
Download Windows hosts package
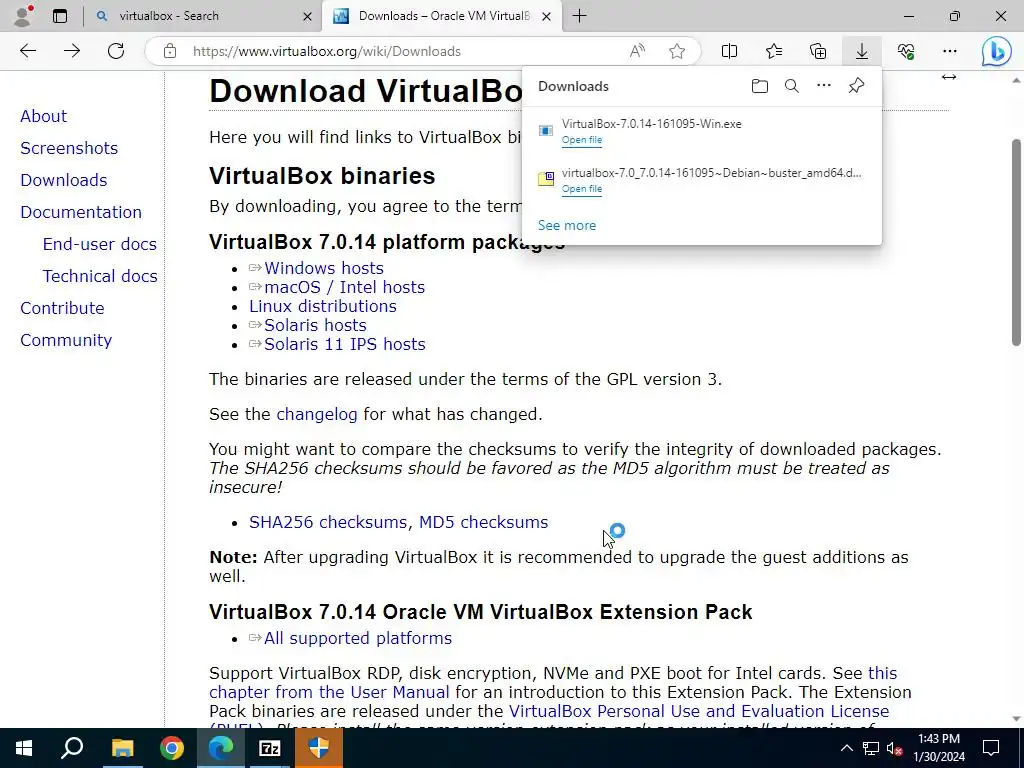pos(323,268)
